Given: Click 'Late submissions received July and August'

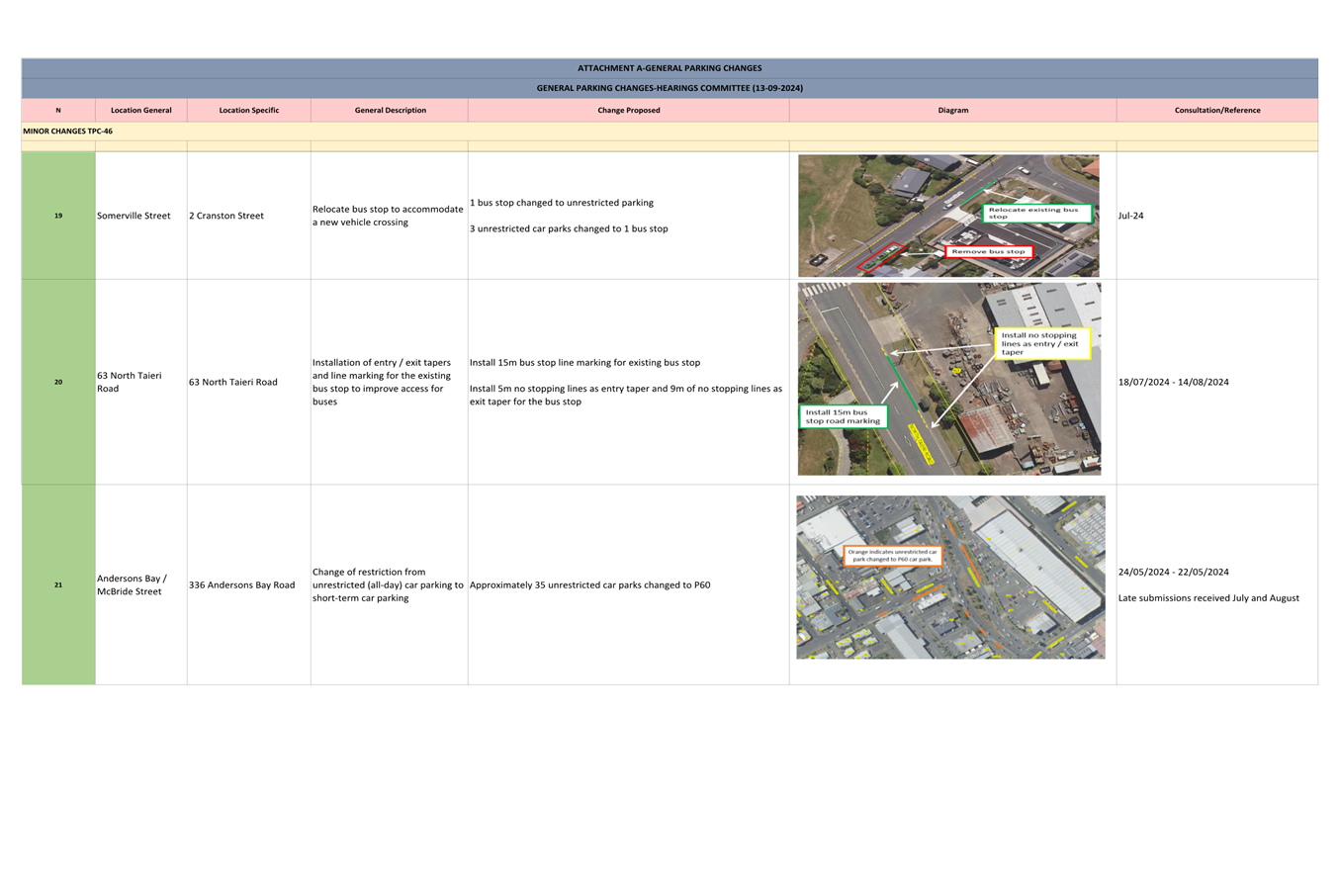Looking at the screenshot, I should point(1208,597).
